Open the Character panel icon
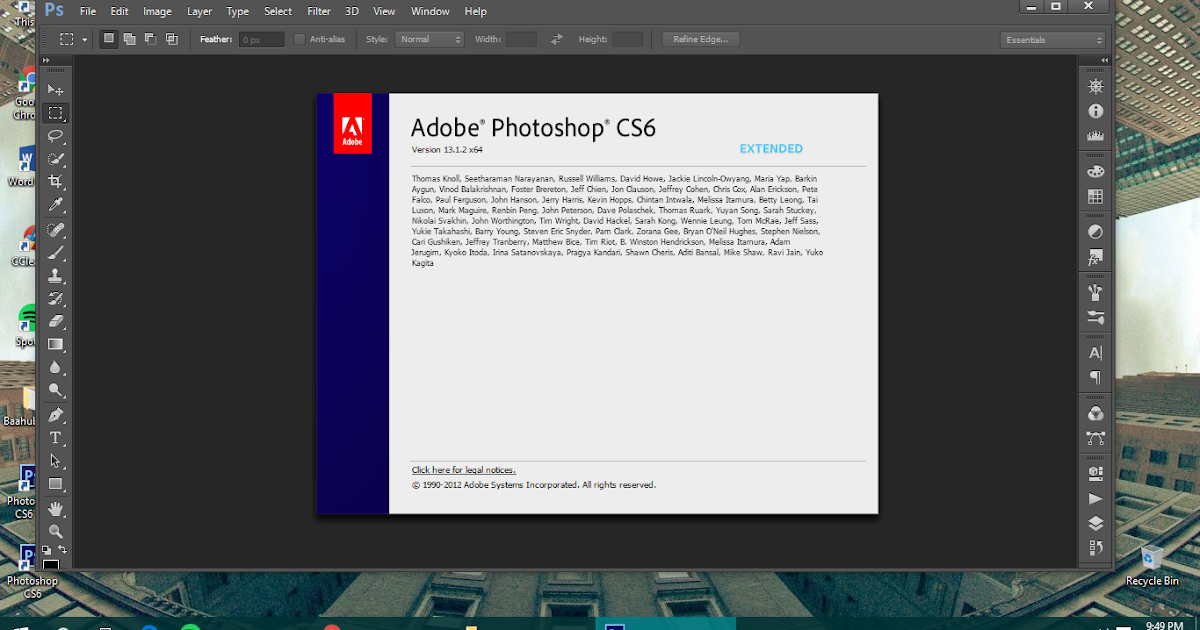 tap(1095, 353)
